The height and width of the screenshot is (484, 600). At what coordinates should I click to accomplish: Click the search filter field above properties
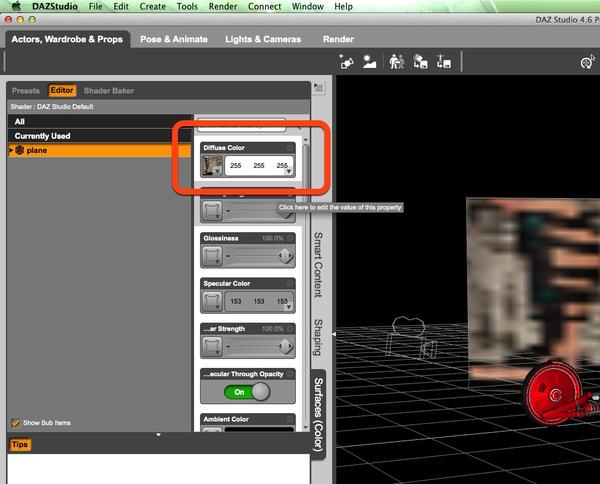pos(241,125)
